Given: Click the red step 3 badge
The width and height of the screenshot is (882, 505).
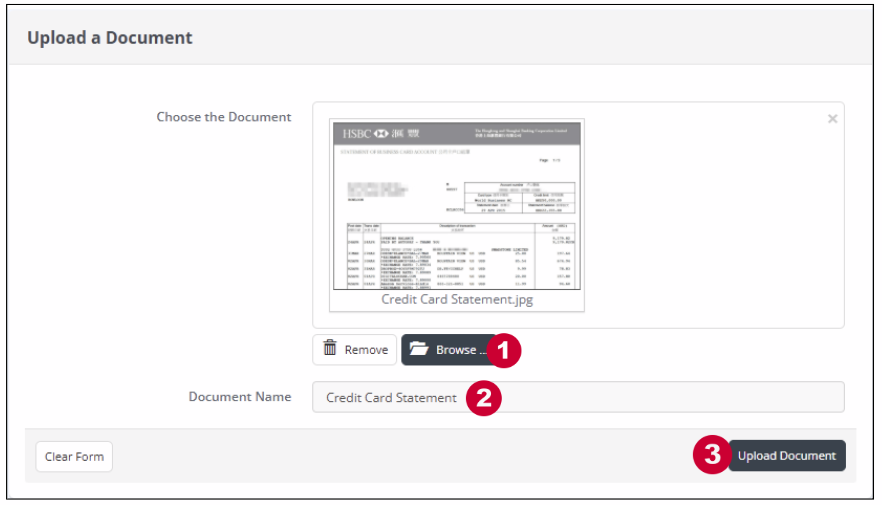Looking at the screenshot, I should [x=711, y=455].
